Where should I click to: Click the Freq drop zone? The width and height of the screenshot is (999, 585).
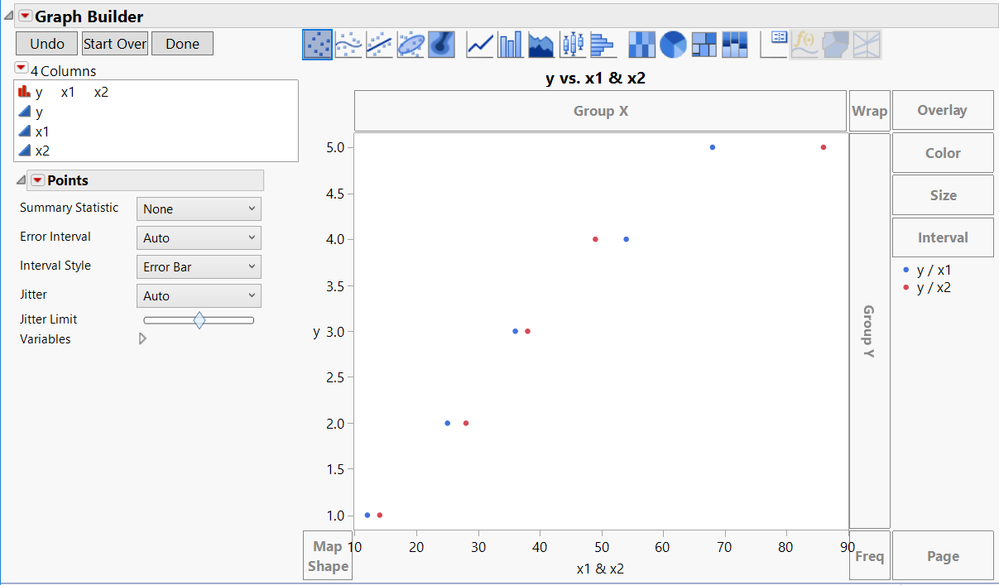[x=870, y=556]
